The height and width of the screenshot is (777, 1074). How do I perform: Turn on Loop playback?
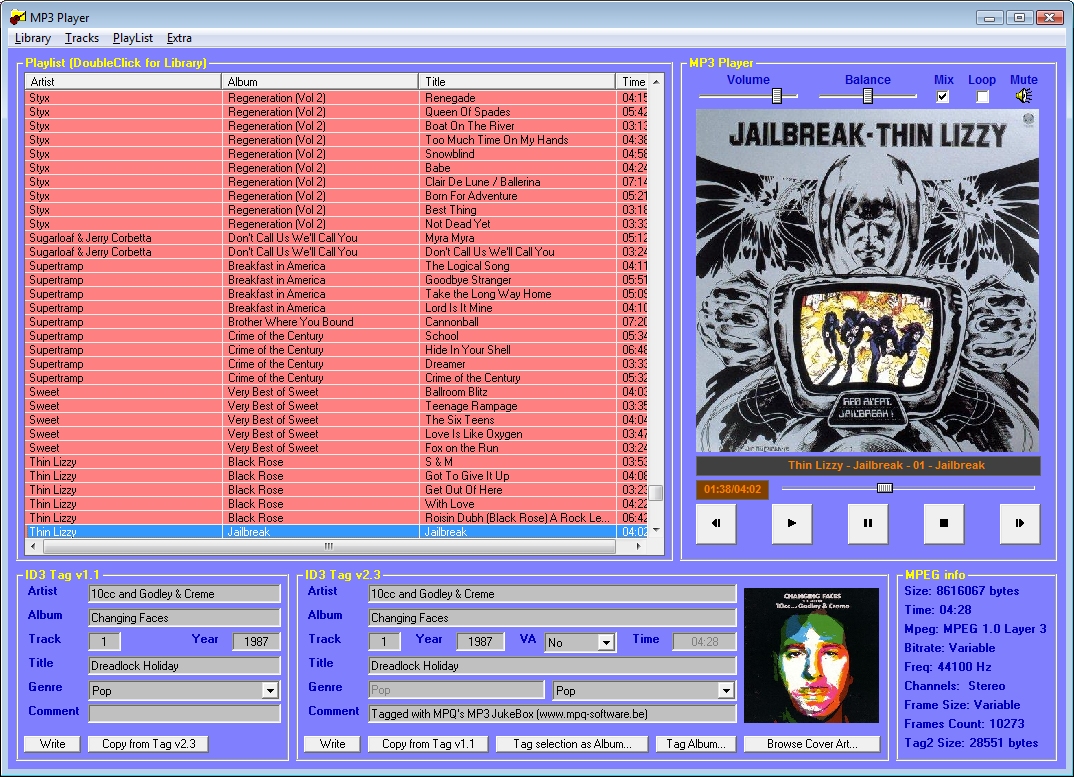click(x=982, y=96)
